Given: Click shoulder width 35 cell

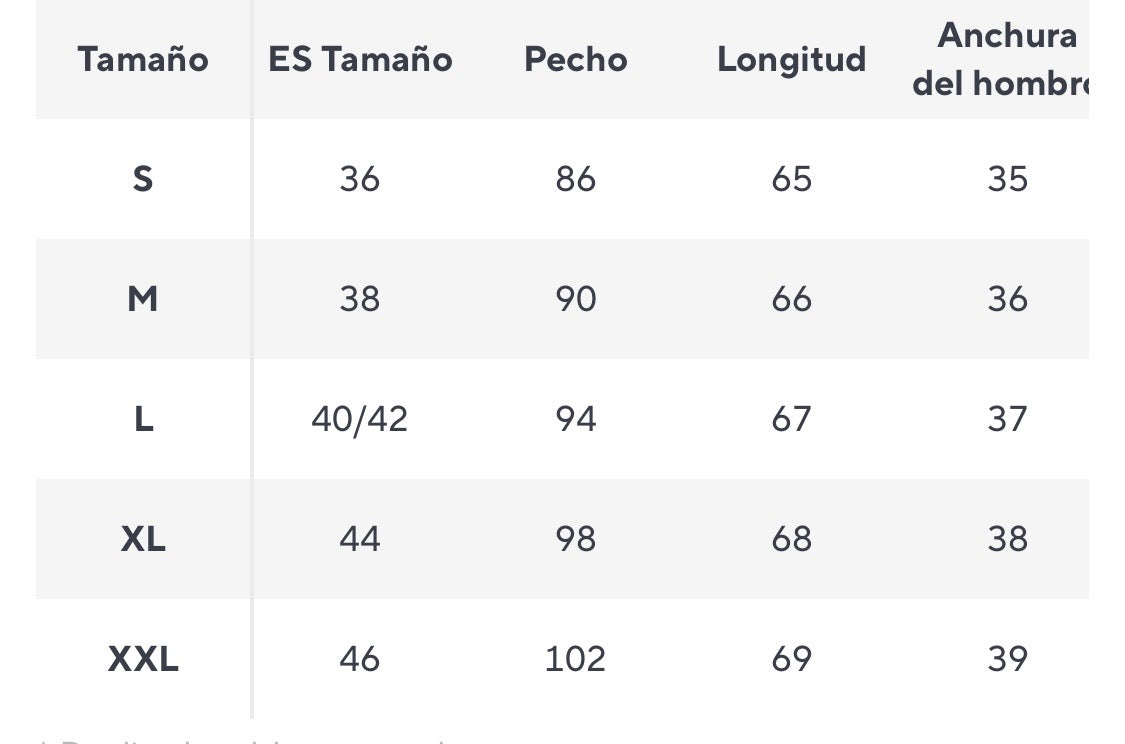Looking at the screenshot, I should coord(1007,179).
